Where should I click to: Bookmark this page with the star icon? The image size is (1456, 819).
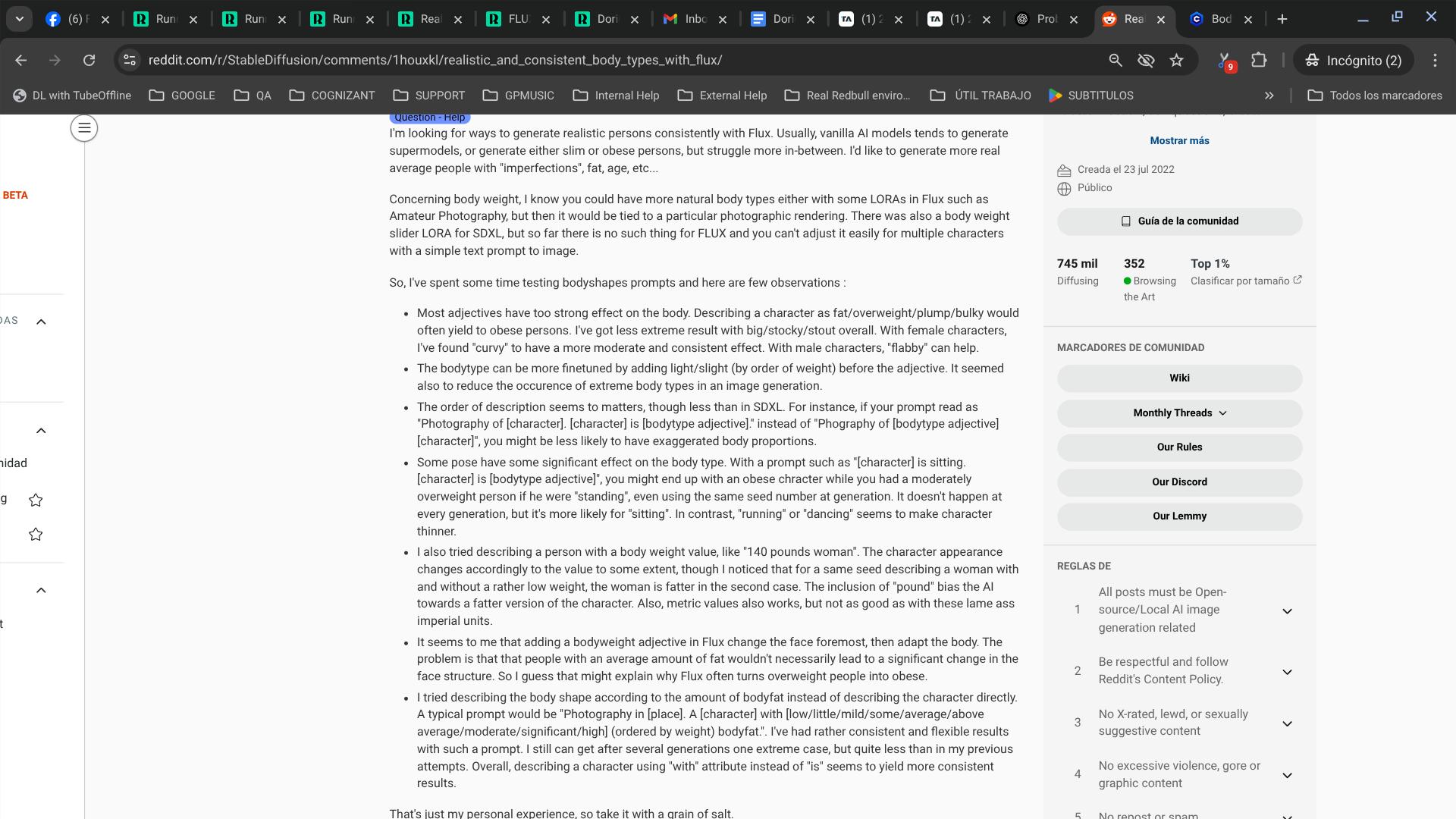(1176, 60)
